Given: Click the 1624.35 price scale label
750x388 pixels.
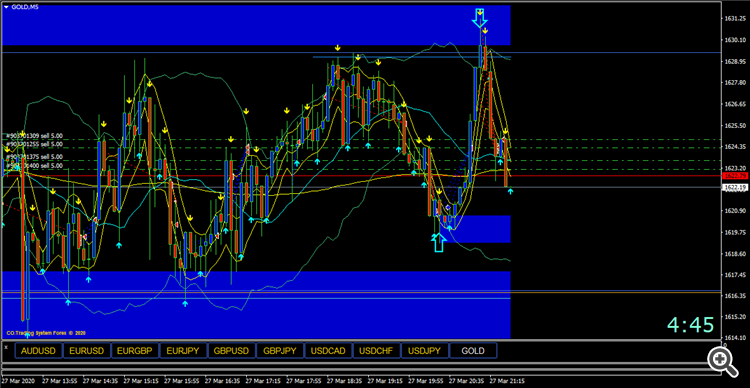Looking at the screenshot, I should [x=735, y=146].
